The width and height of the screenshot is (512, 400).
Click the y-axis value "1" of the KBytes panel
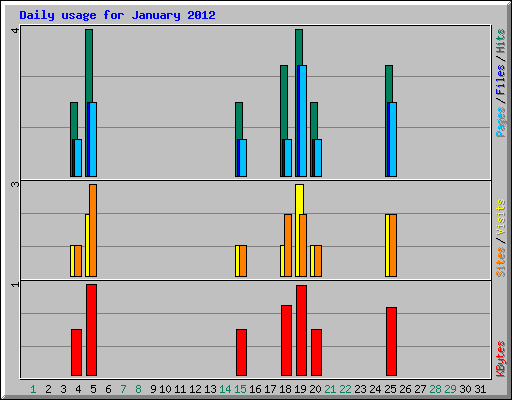[15, 284]
